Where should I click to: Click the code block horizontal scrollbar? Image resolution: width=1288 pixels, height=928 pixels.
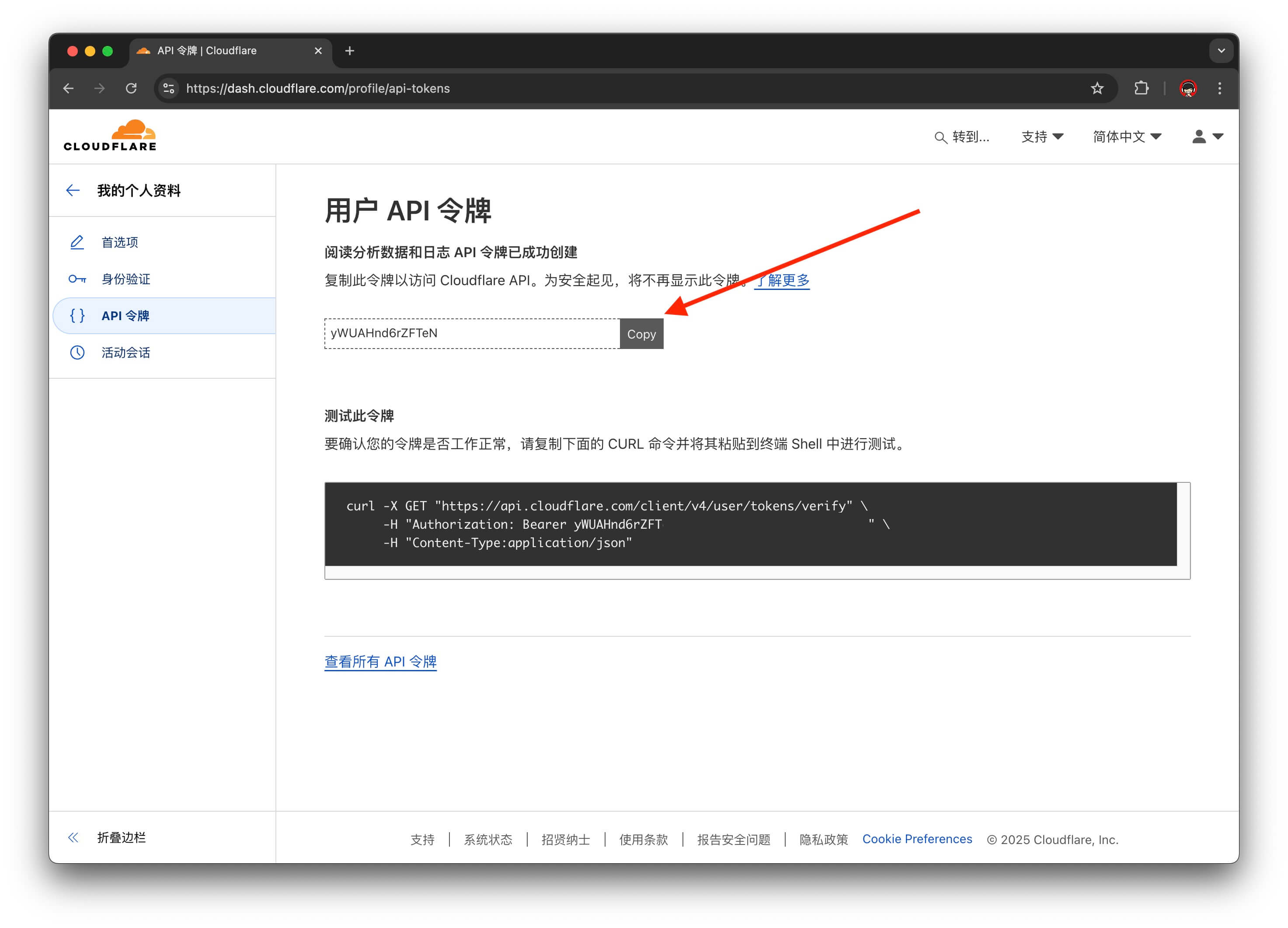750,572
